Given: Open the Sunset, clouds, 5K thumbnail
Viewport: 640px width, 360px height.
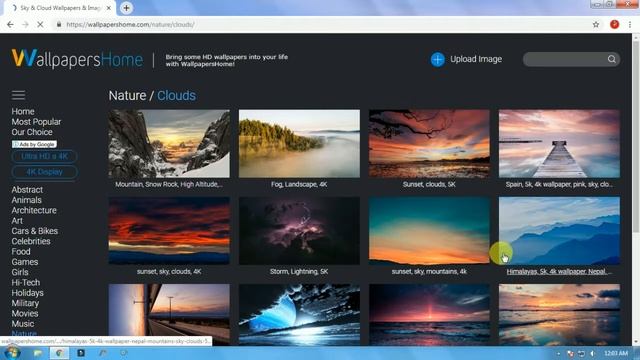Looking at the screenshot, I should point(429,144).
